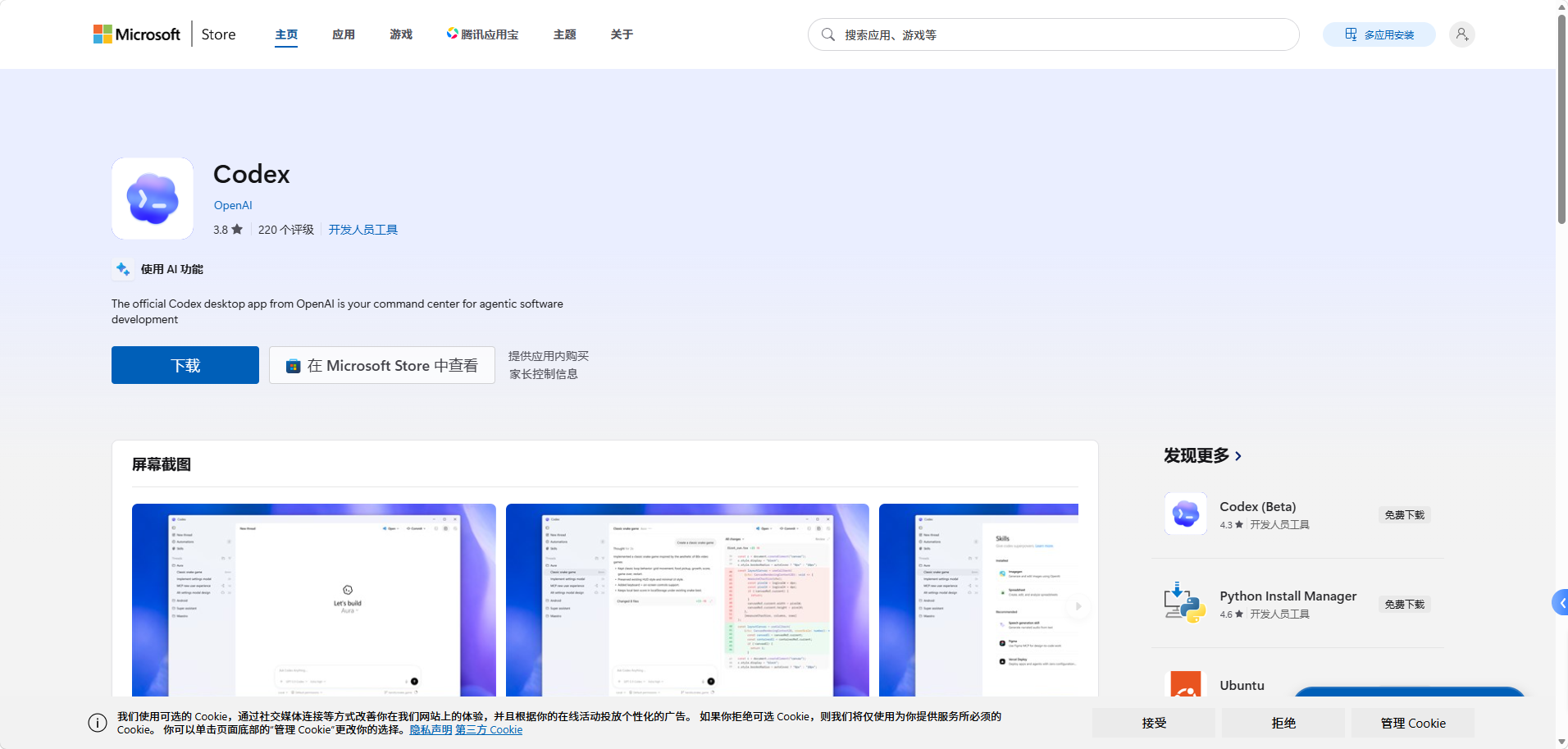The image size is (1568, 749).
Task: Open Codex (Beta) app icon
Action: click(x=1185, y=514)
